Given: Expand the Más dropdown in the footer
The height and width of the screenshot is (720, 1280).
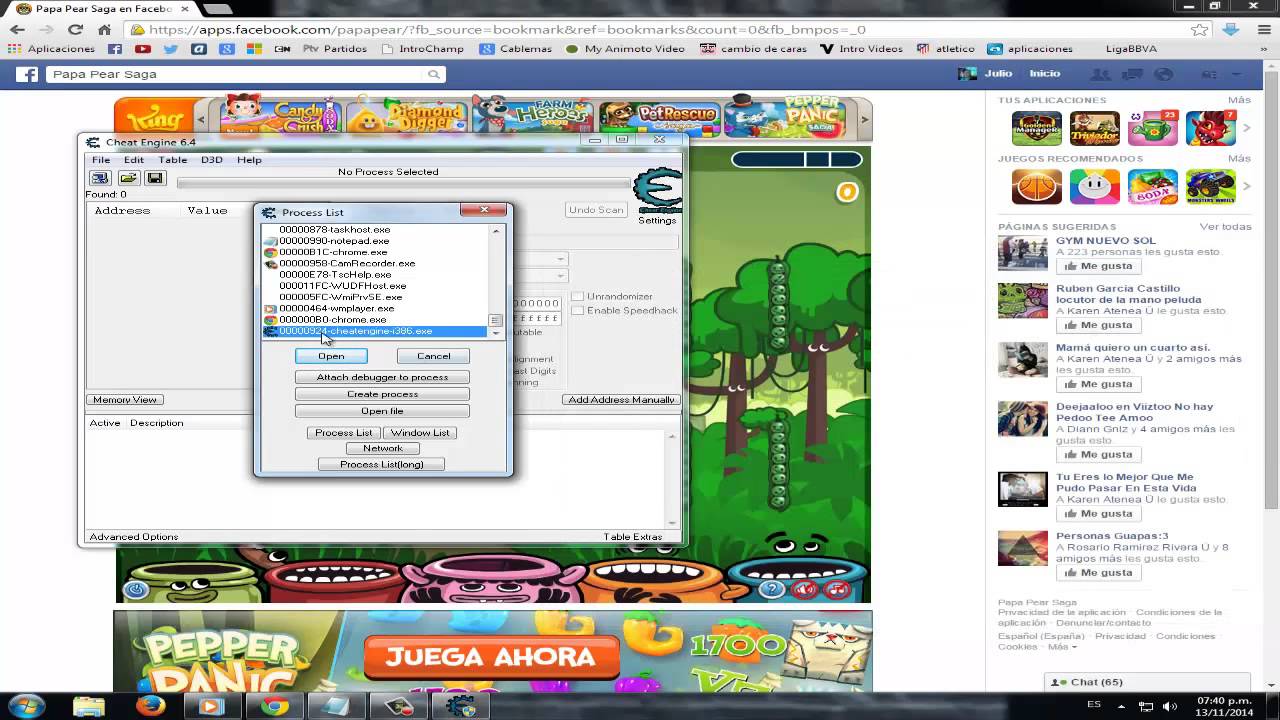Looking at the screenshot, I should click(1063, 647).
